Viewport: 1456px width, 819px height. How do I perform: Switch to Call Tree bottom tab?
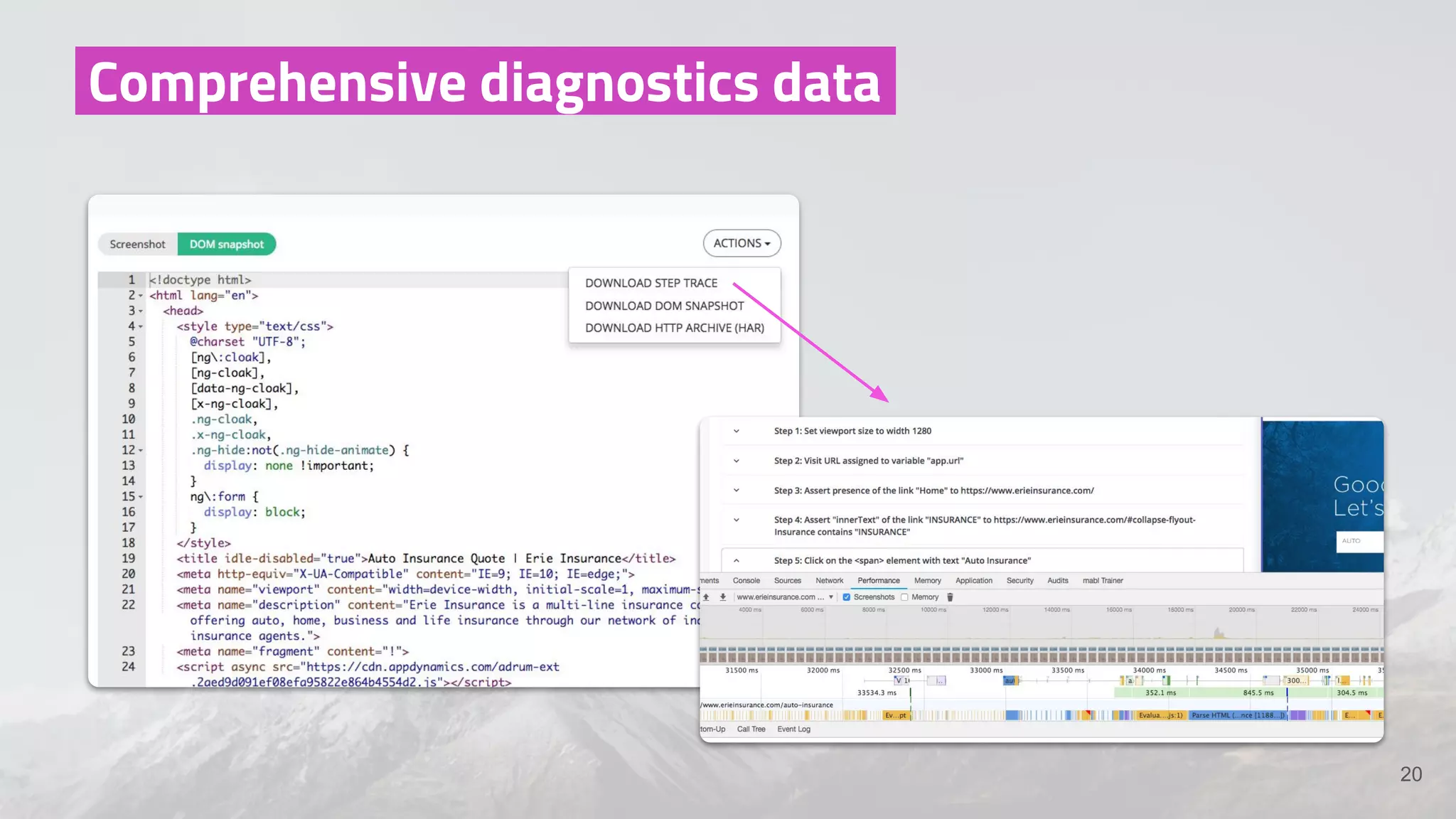(751, 729)
